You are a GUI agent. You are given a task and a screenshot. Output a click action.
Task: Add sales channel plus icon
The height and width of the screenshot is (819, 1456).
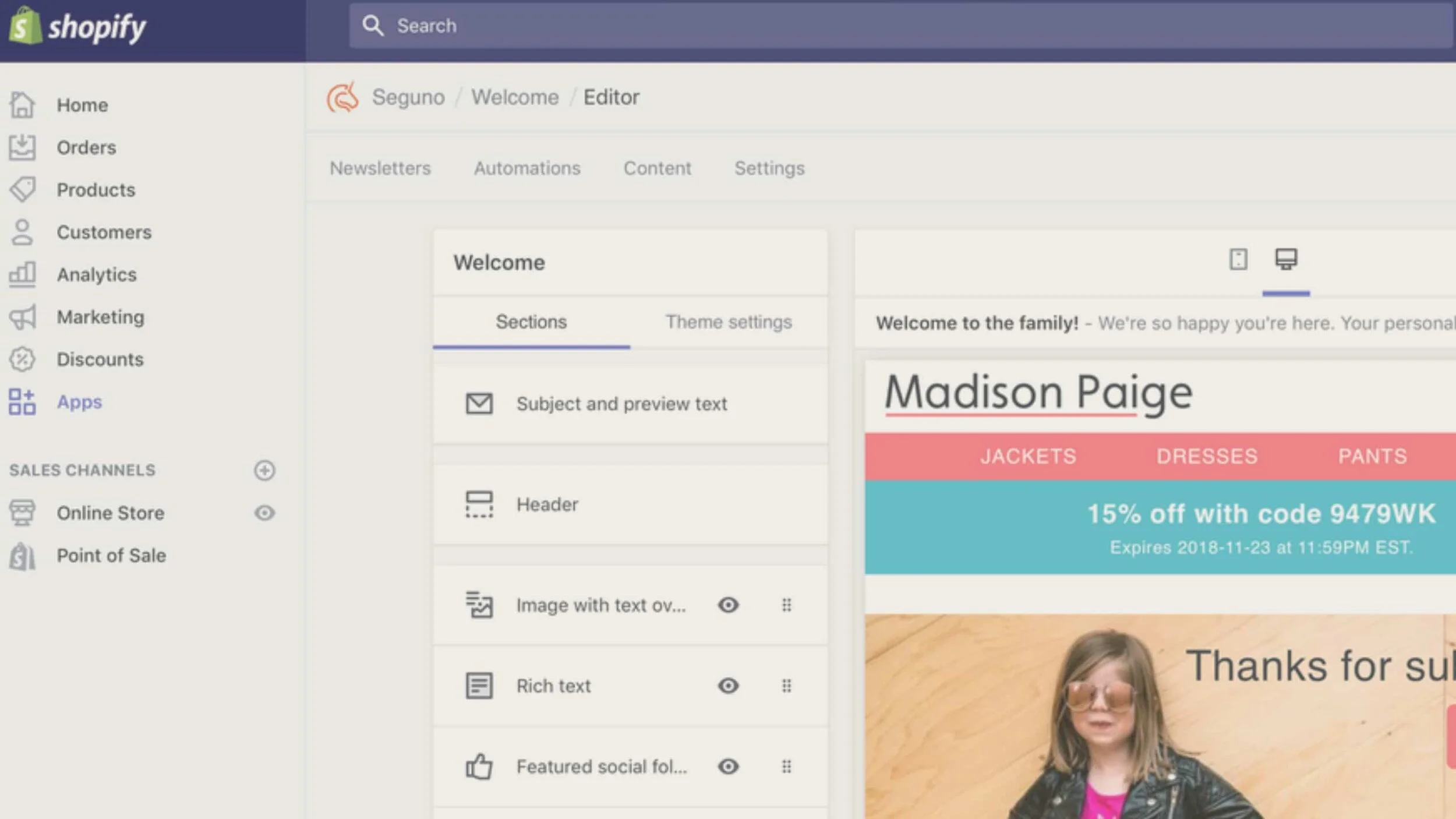pos(264,470)
